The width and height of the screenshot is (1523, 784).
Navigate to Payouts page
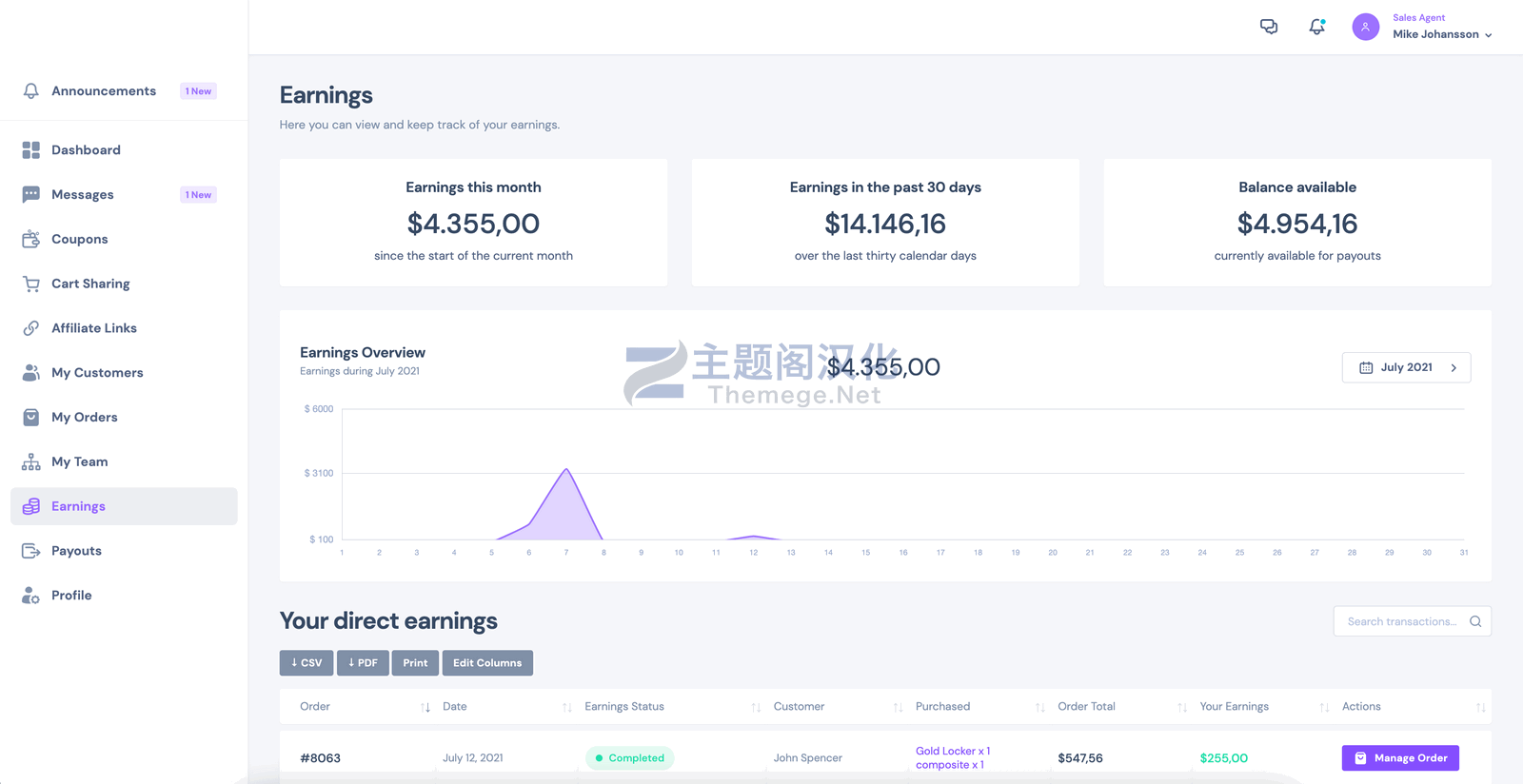click(x=124, y=551)
